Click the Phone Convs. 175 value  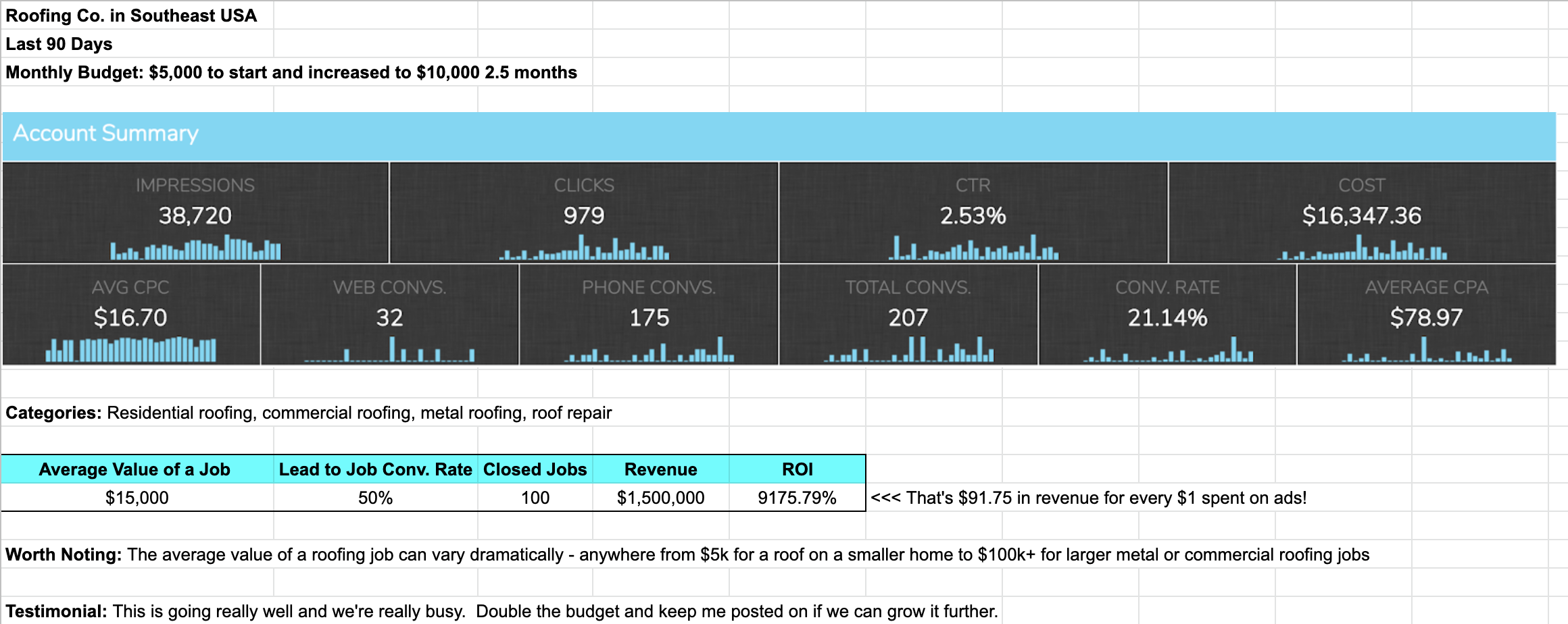[649, 317]
